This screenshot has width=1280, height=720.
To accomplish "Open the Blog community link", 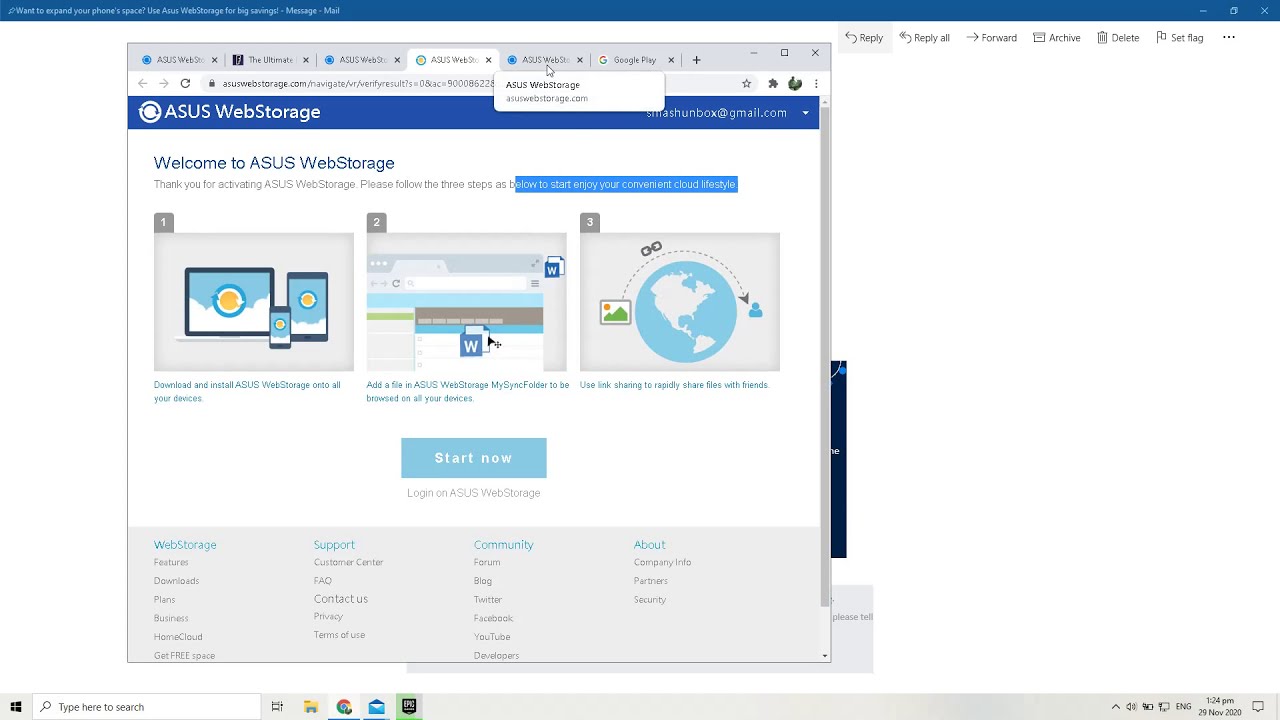I will point(483,581).
